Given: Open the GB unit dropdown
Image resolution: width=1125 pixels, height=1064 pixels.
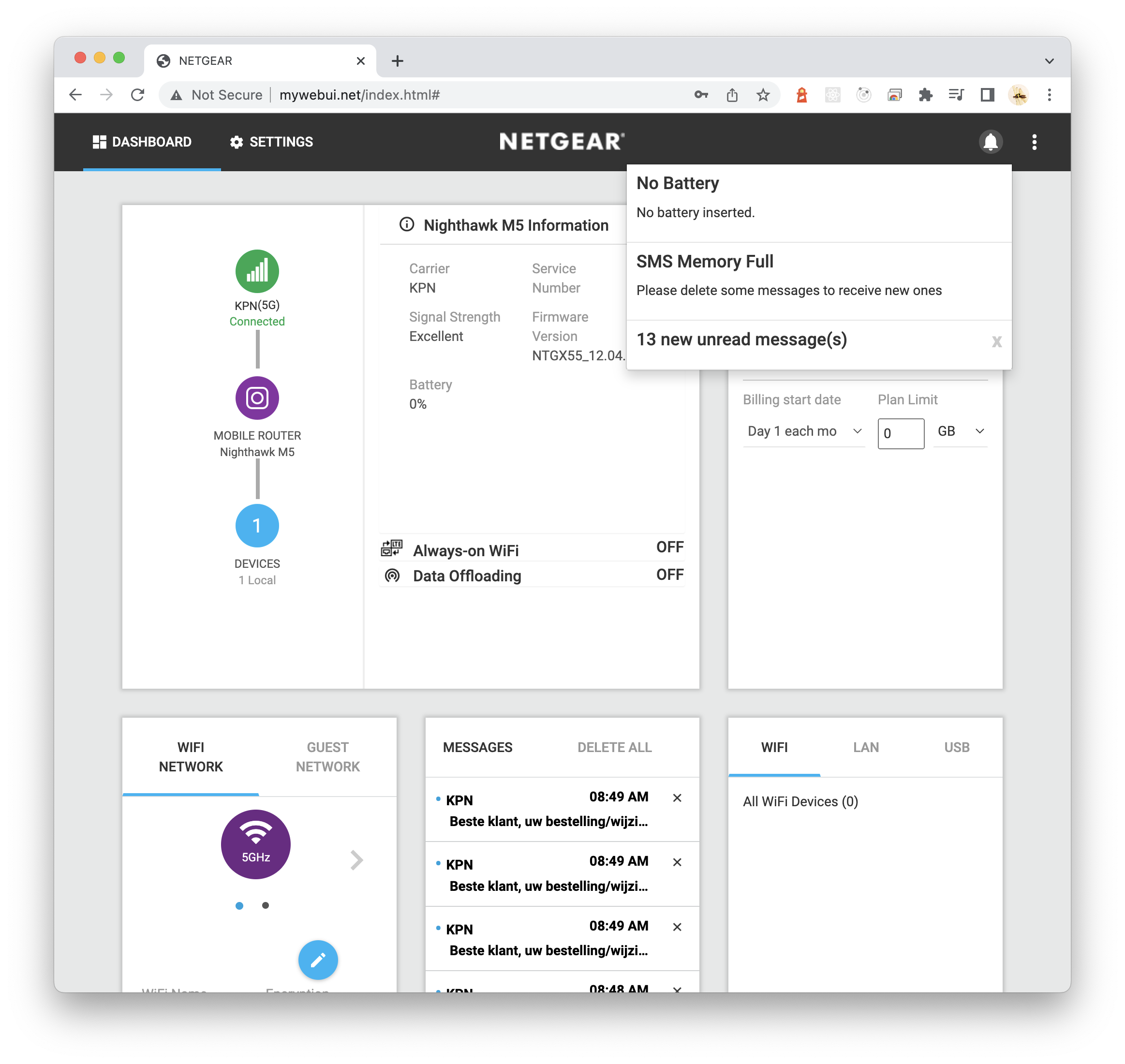Looking at the screenshot, I should click(x=960, y=431).
